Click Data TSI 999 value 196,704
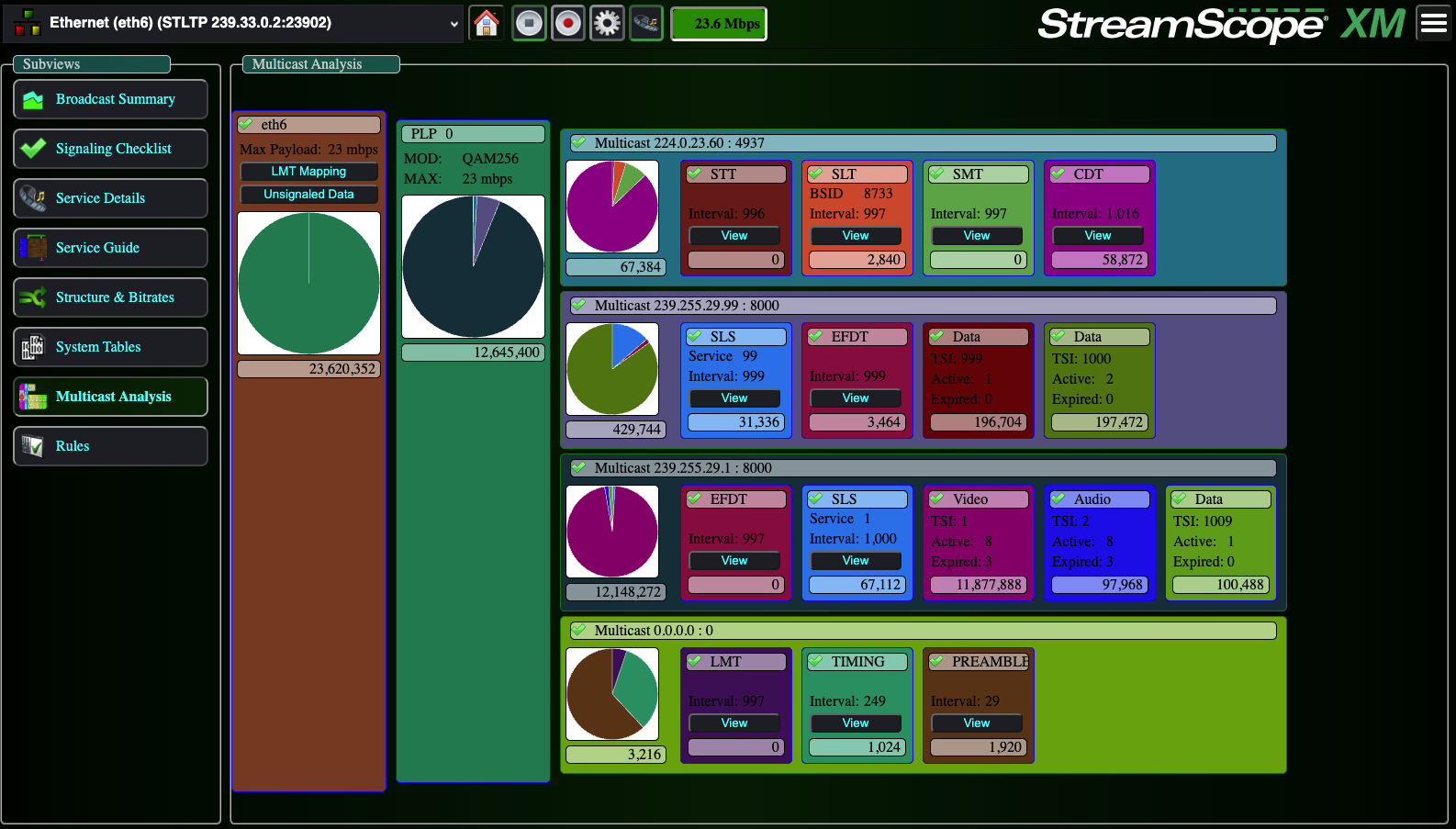This screenshot has width=1456, height=829. (x=980, y=422)
